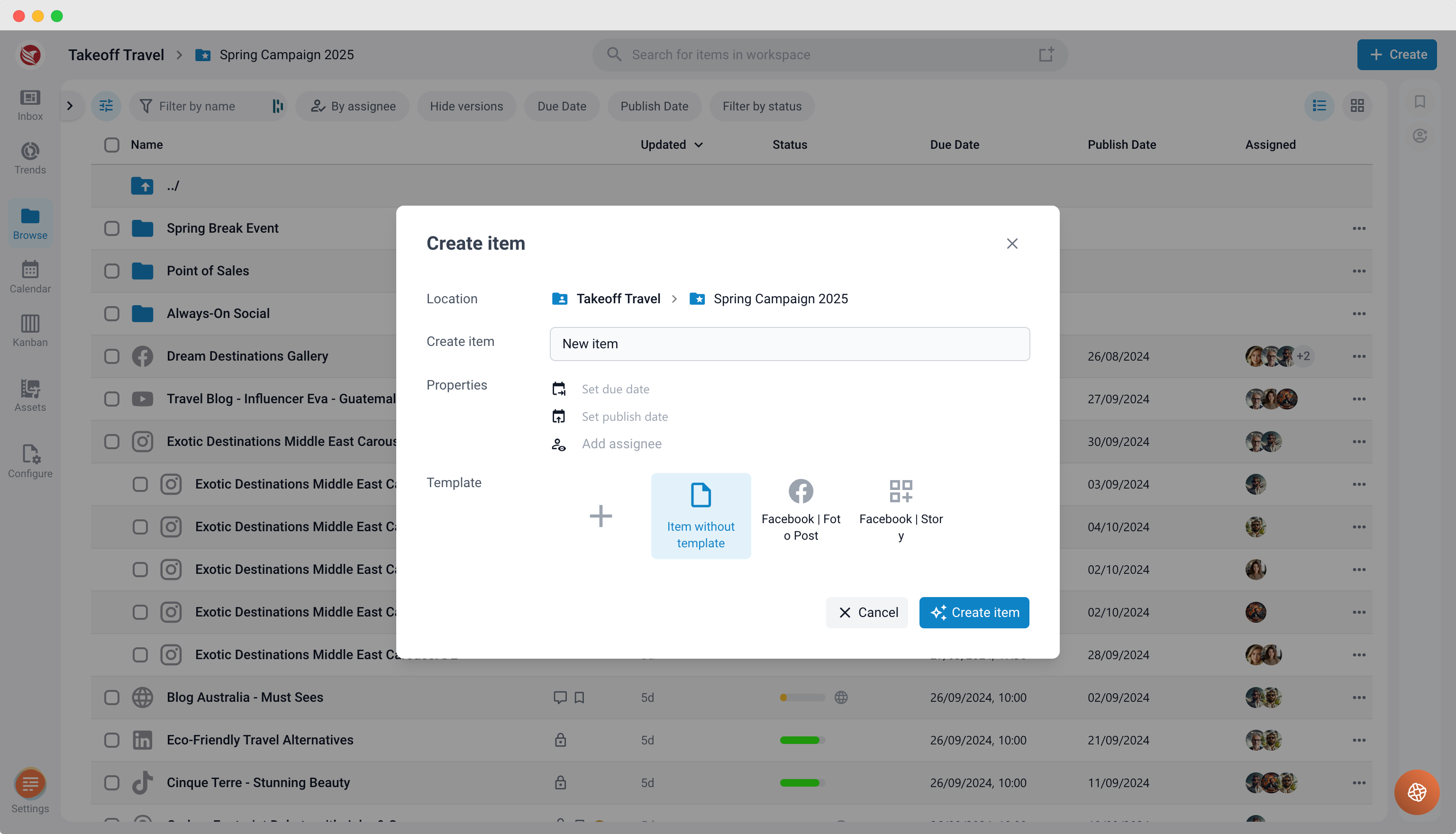Open the Inbox tab in sidebar
The height and width of the screenshot is (834, 1456).
[x=30, y=105]
